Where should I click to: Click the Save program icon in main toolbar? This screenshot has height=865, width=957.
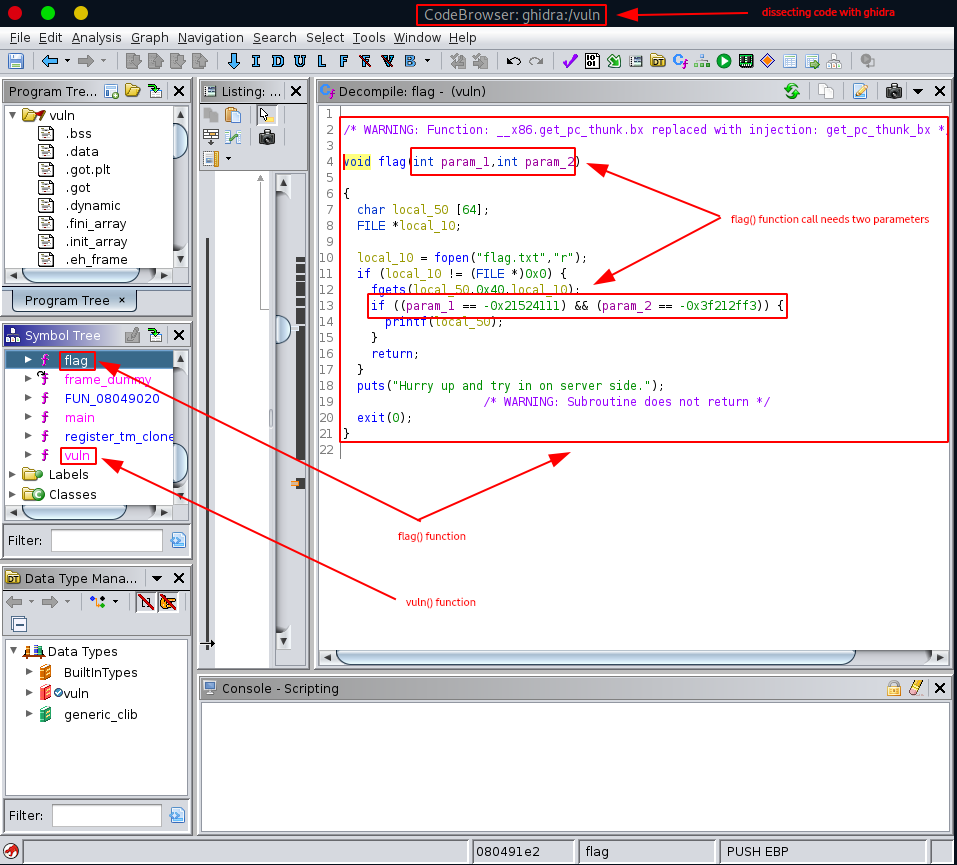point(16,61)
